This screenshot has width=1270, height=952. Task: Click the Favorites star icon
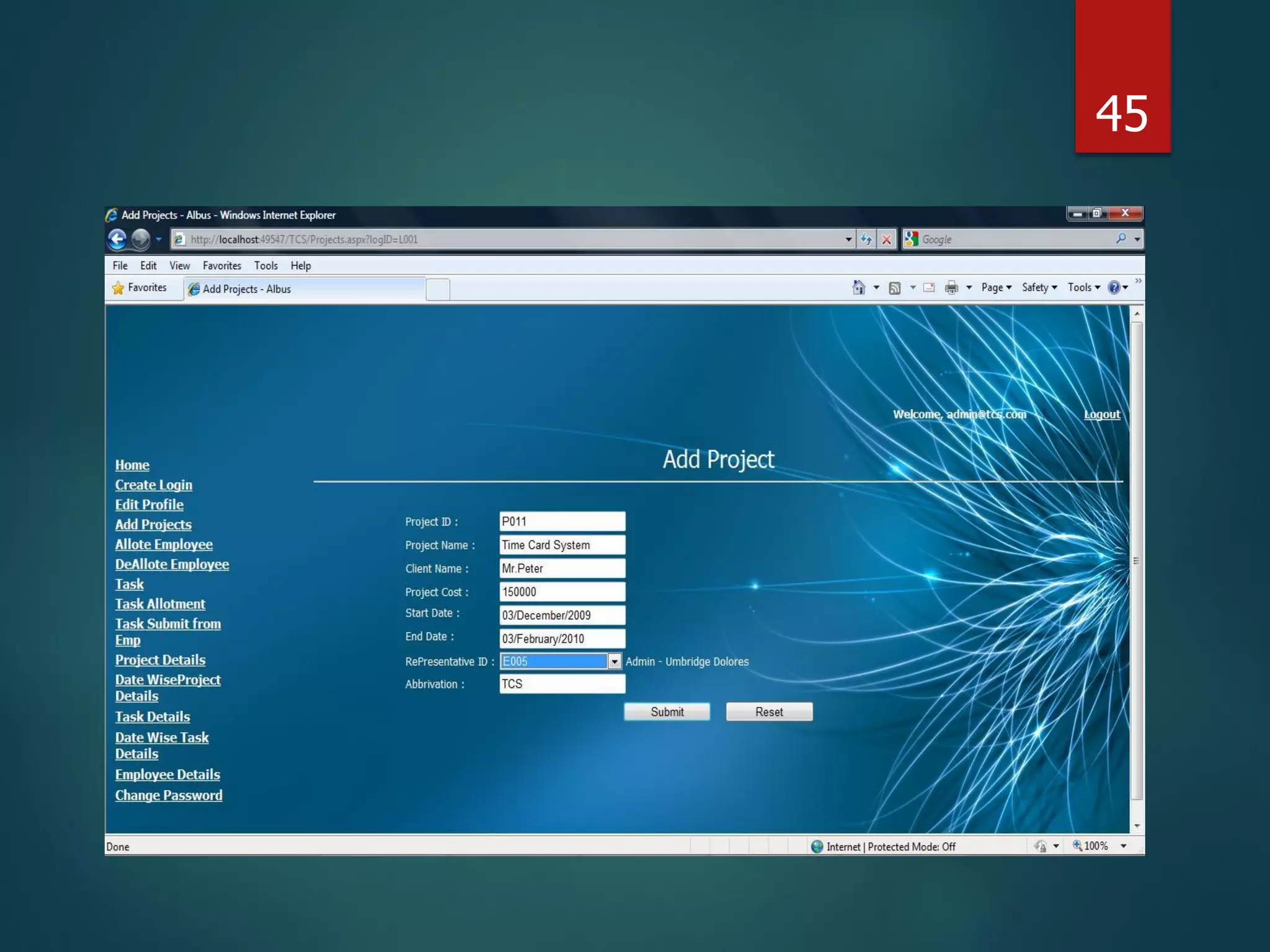118,288
